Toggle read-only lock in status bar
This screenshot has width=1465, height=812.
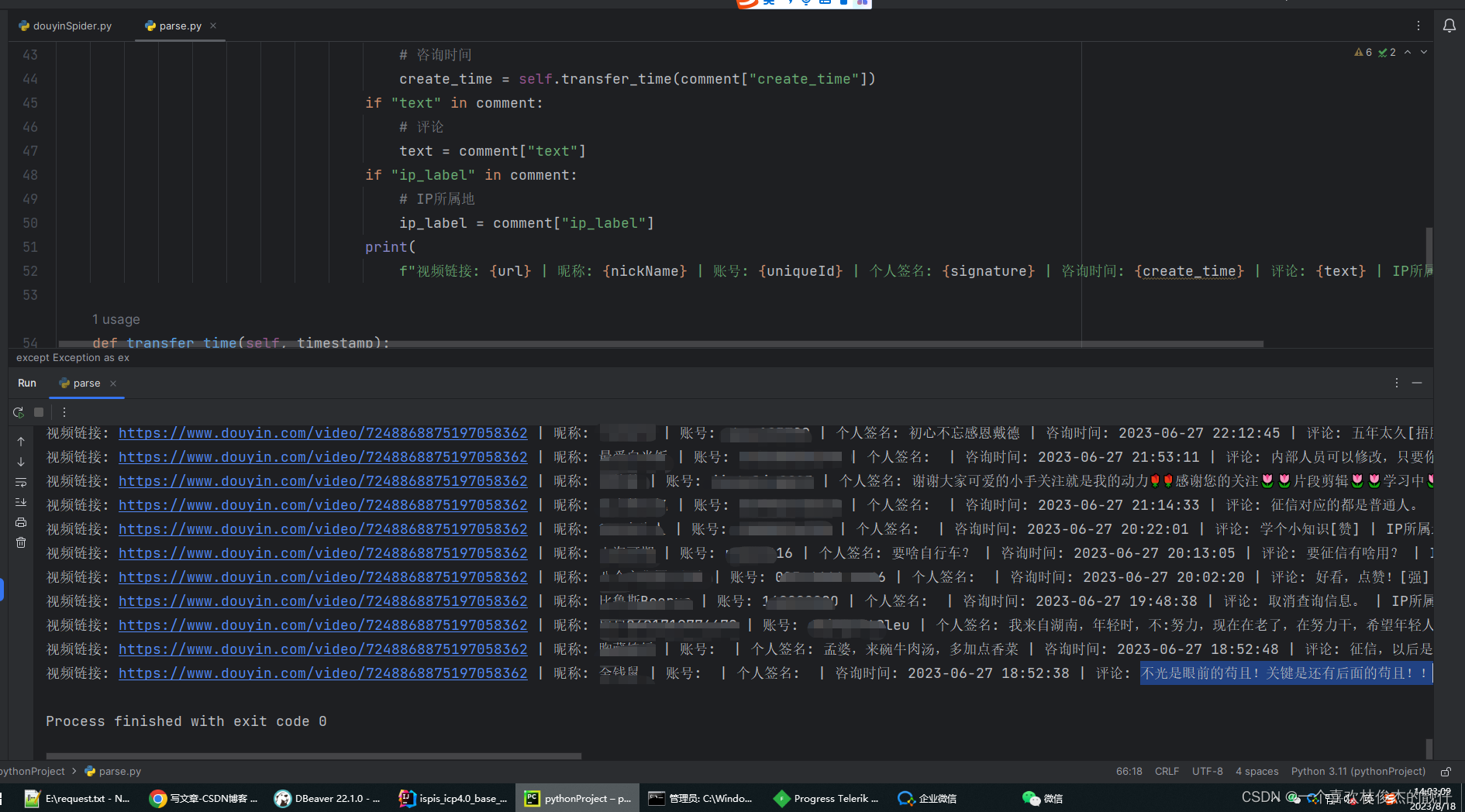coord(1446,771)
